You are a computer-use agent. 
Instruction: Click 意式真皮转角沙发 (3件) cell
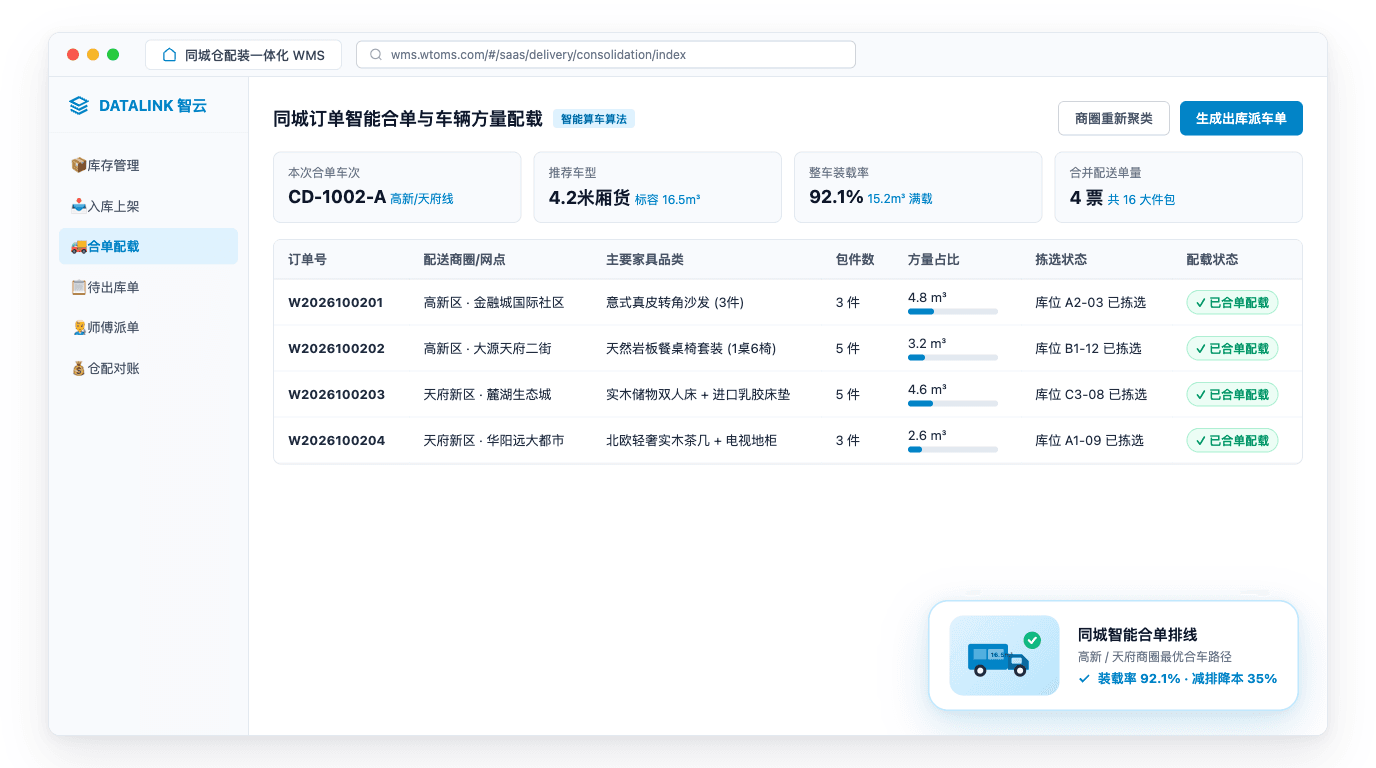coord(675,302)
